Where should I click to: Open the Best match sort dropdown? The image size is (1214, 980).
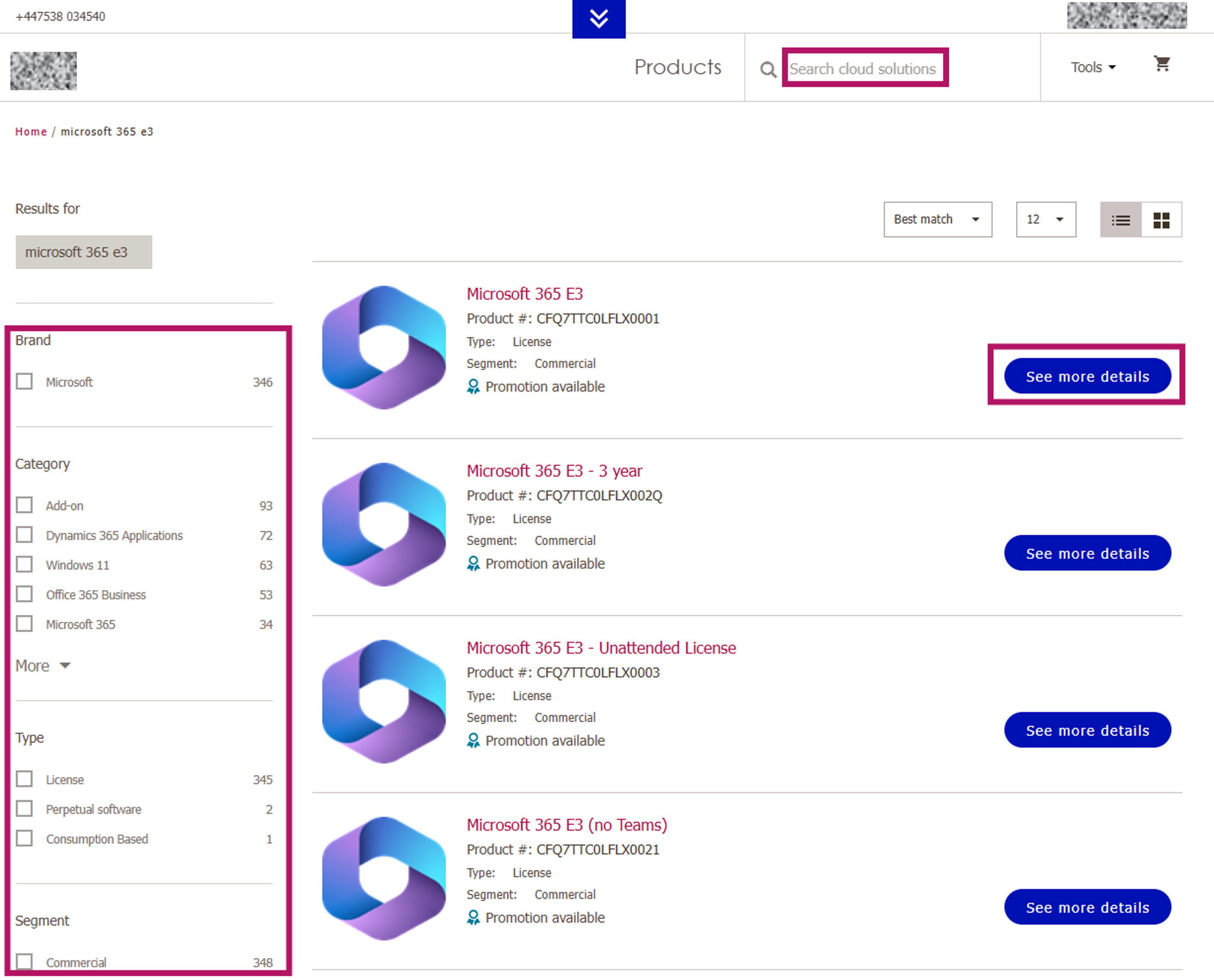pos(937,220)
